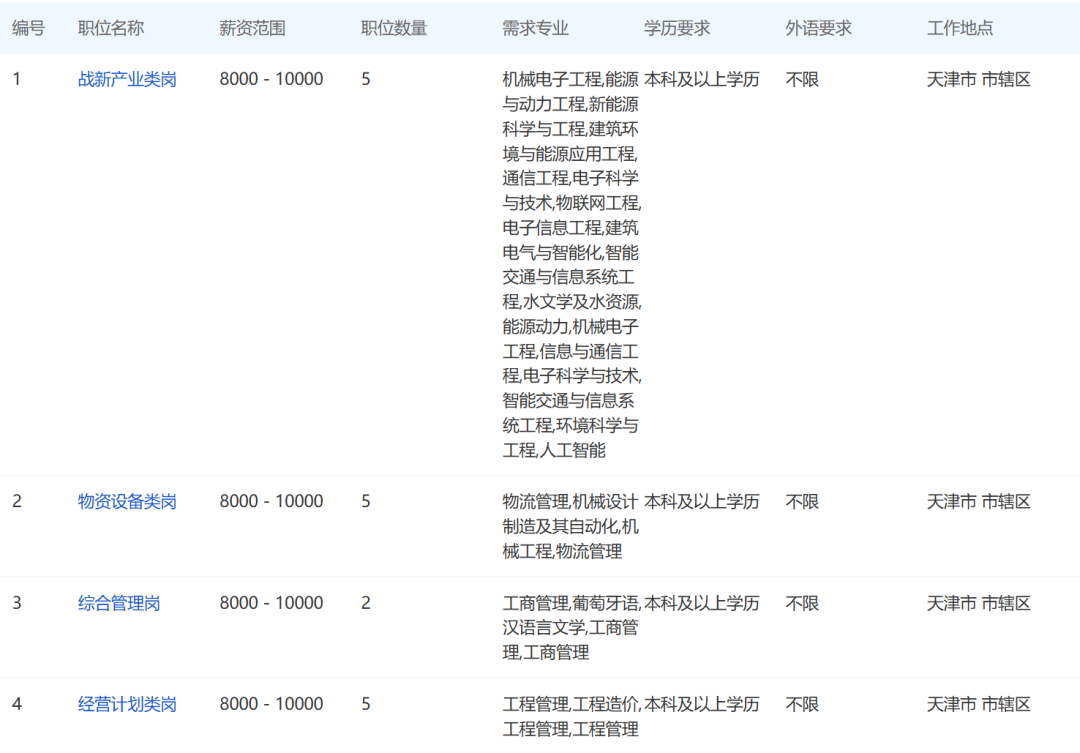Open the 综合管理岗 job link

[x=118, y=604]
